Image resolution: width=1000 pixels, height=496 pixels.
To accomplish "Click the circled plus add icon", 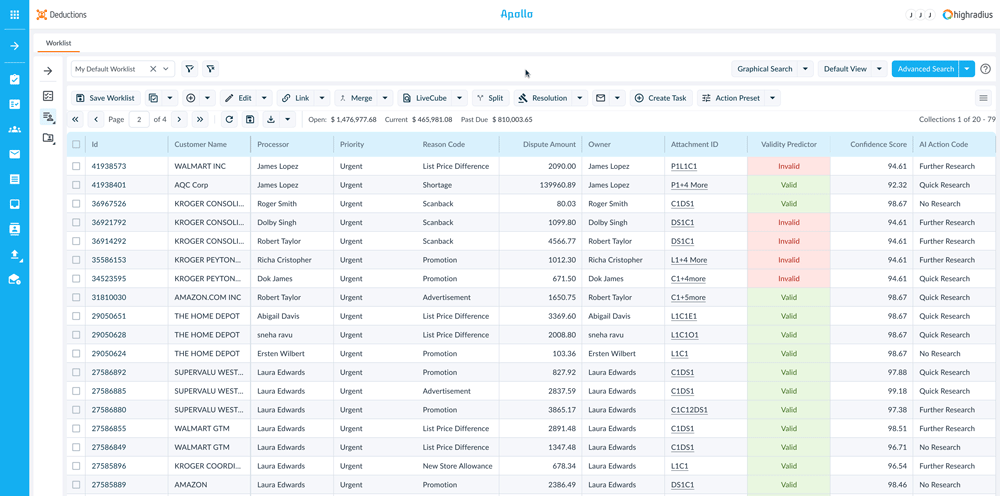I will tap(191, 98).
